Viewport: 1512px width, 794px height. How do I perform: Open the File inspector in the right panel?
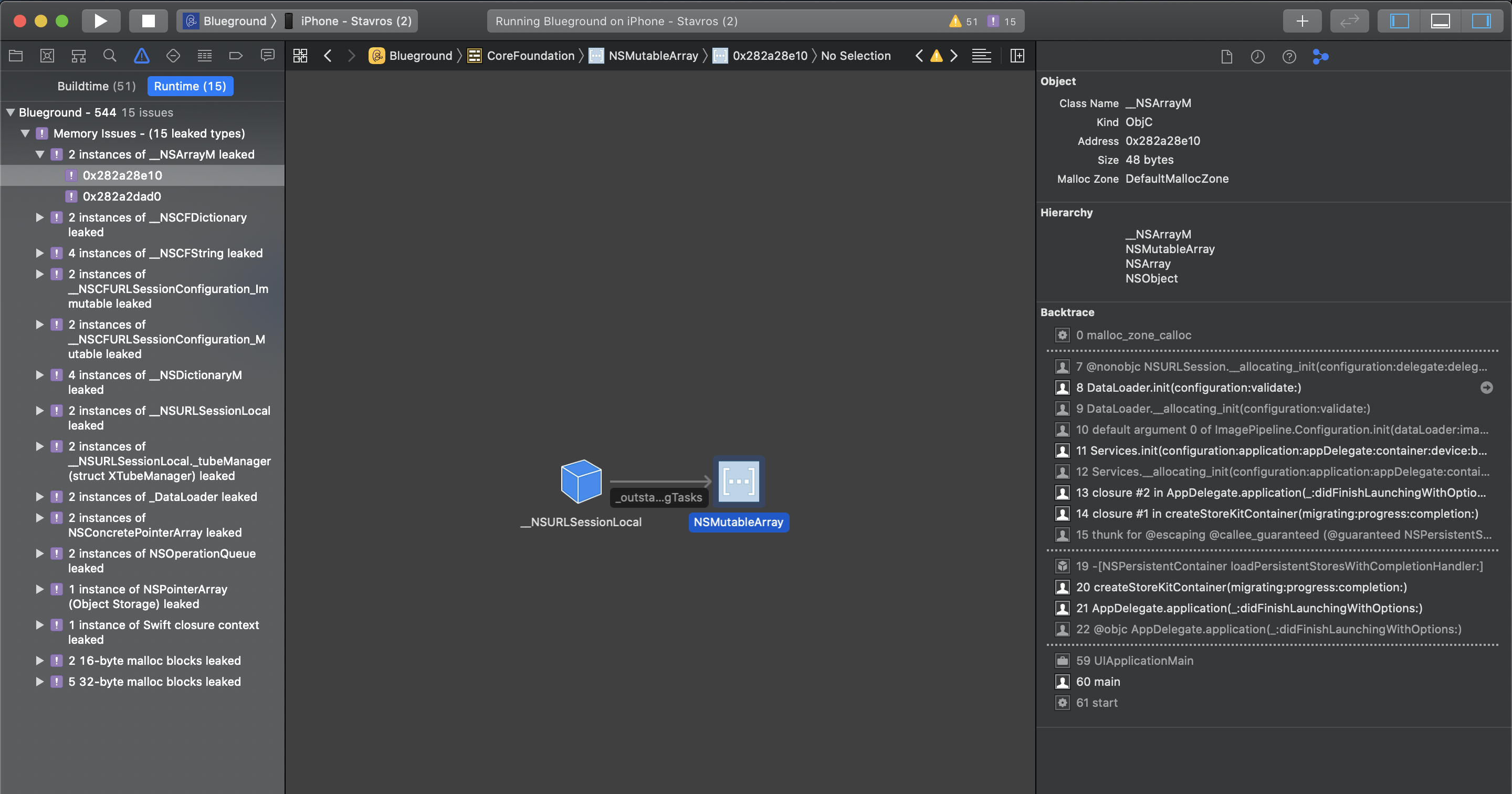click(1227, 56)
